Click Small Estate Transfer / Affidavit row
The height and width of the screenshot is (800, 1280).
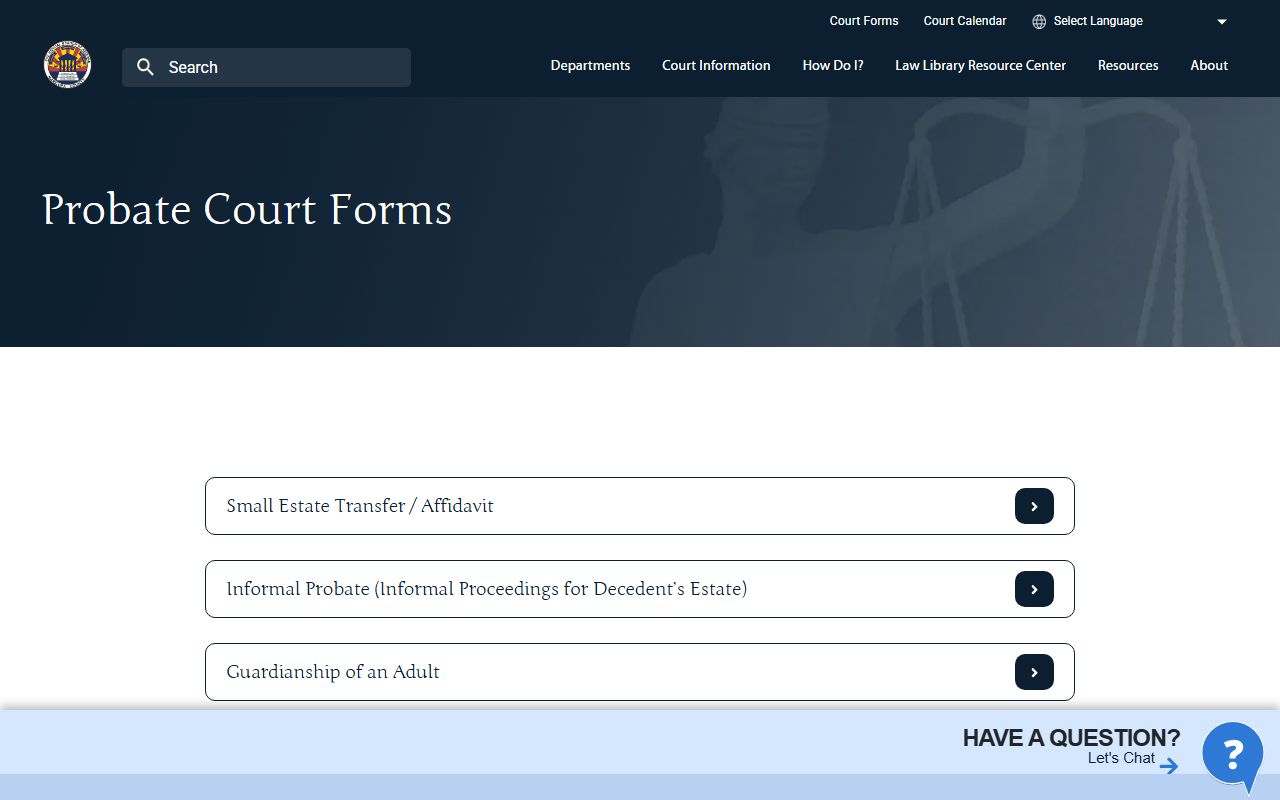(x=640, y=506)
